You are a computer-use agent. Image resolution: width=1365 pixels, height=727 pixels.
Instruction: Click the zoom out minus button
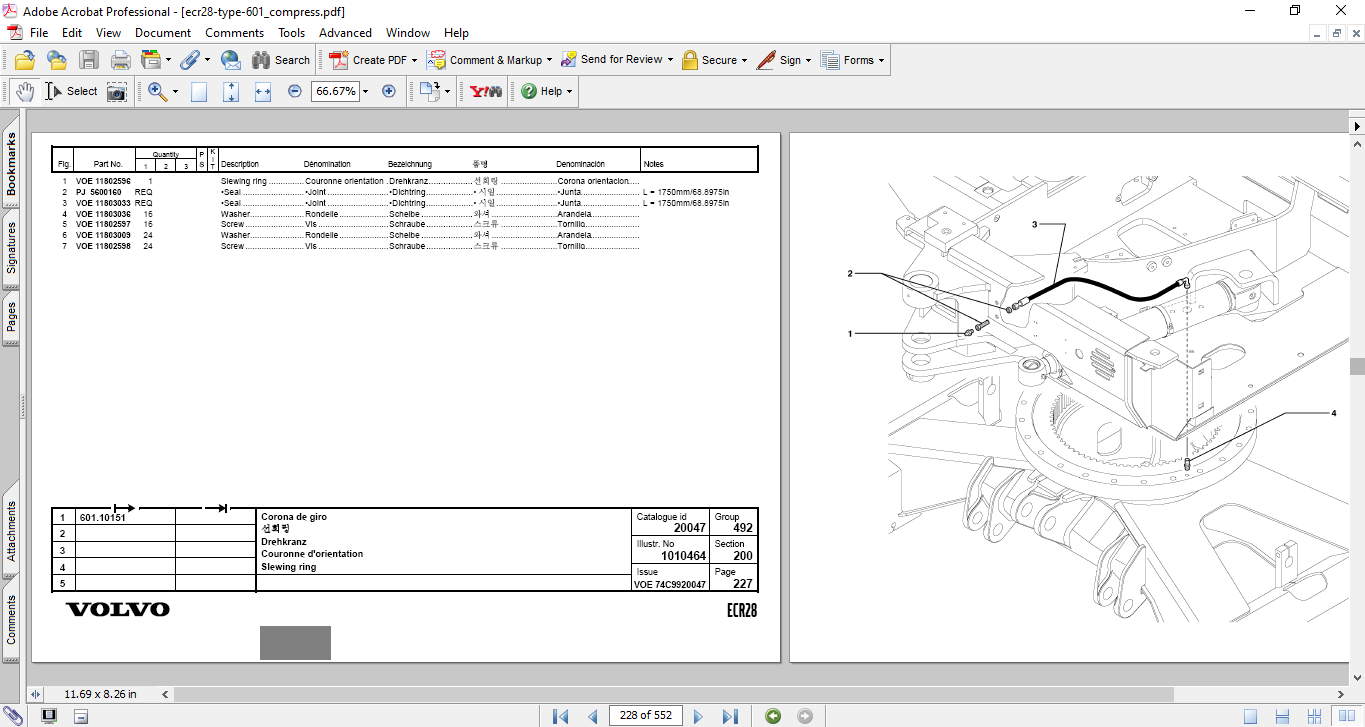(x=295, y=91)
